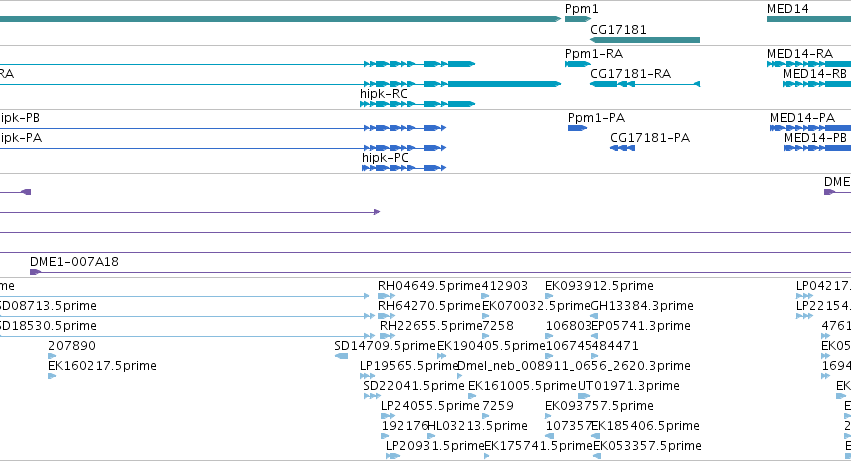Select the MED14 gene label
Image resolution: width=851 pixels, height=461 pixels.
point(788,9)
